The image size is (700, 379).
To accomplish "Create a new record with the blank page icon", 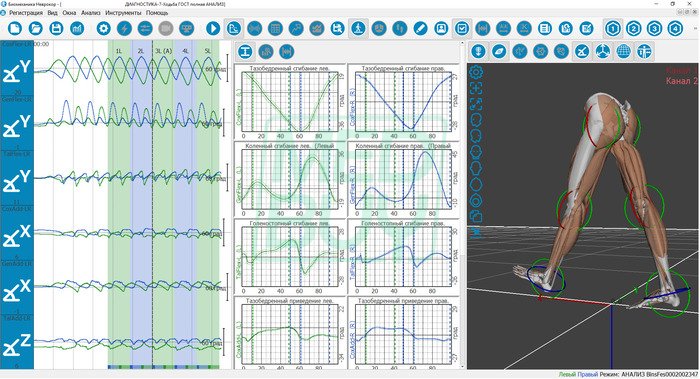I will pos(15,29).
